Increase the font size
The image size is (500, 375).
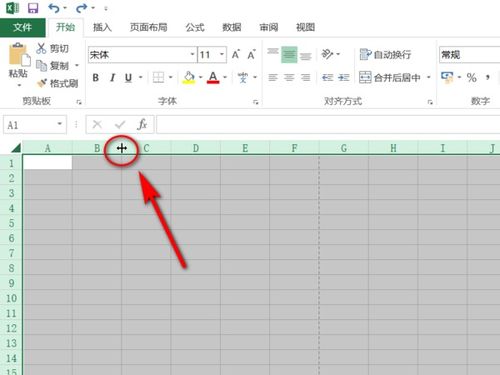tap(236, 54)
